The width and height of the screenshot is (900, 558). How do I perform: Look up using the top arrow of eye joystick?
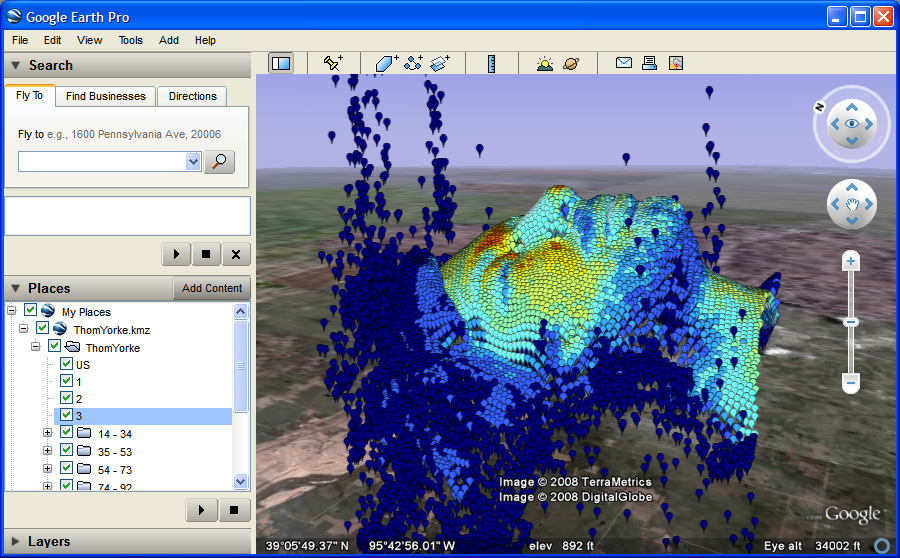click(852, 107)
